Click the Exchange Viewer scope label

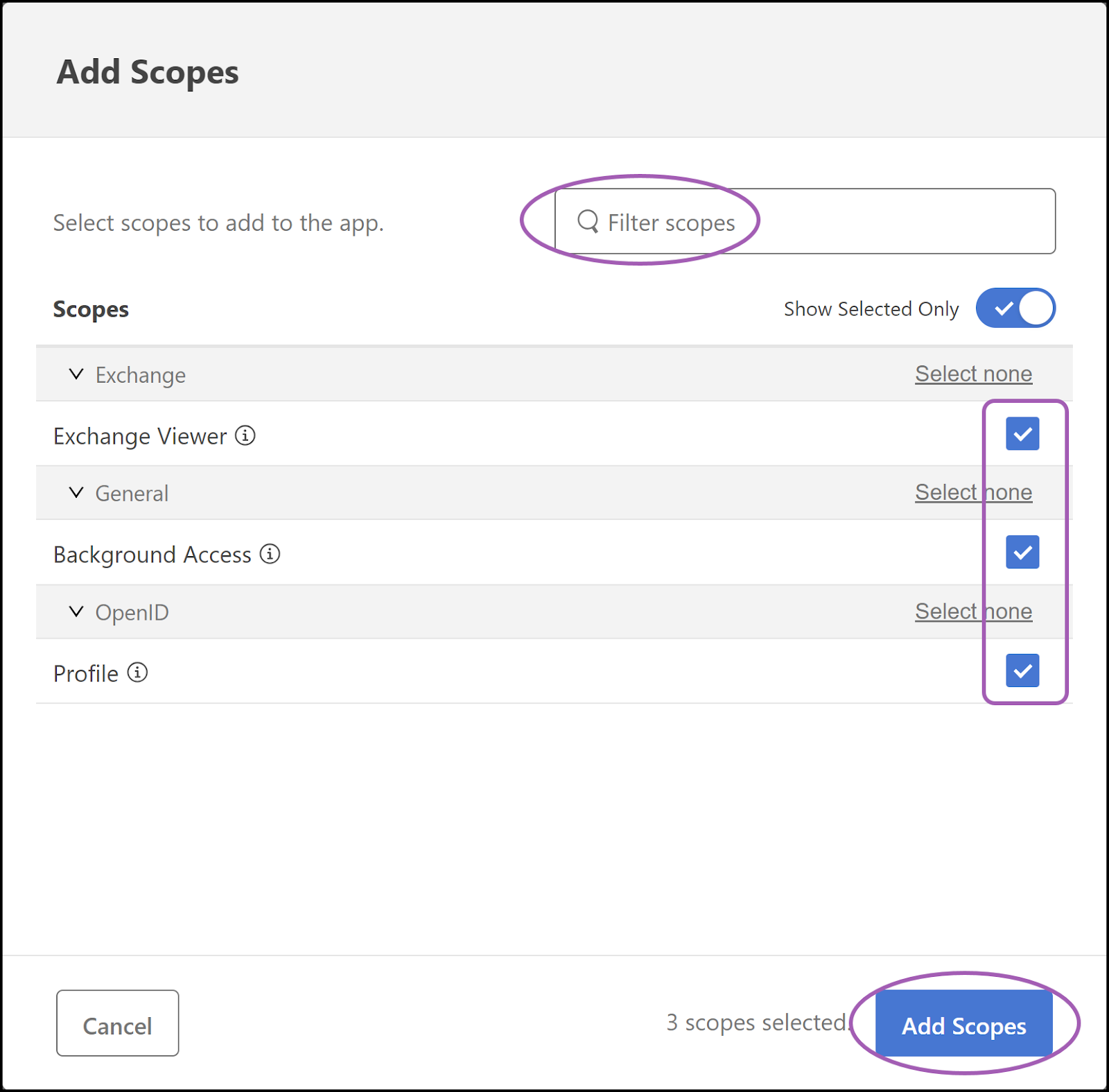click(139, 435)
